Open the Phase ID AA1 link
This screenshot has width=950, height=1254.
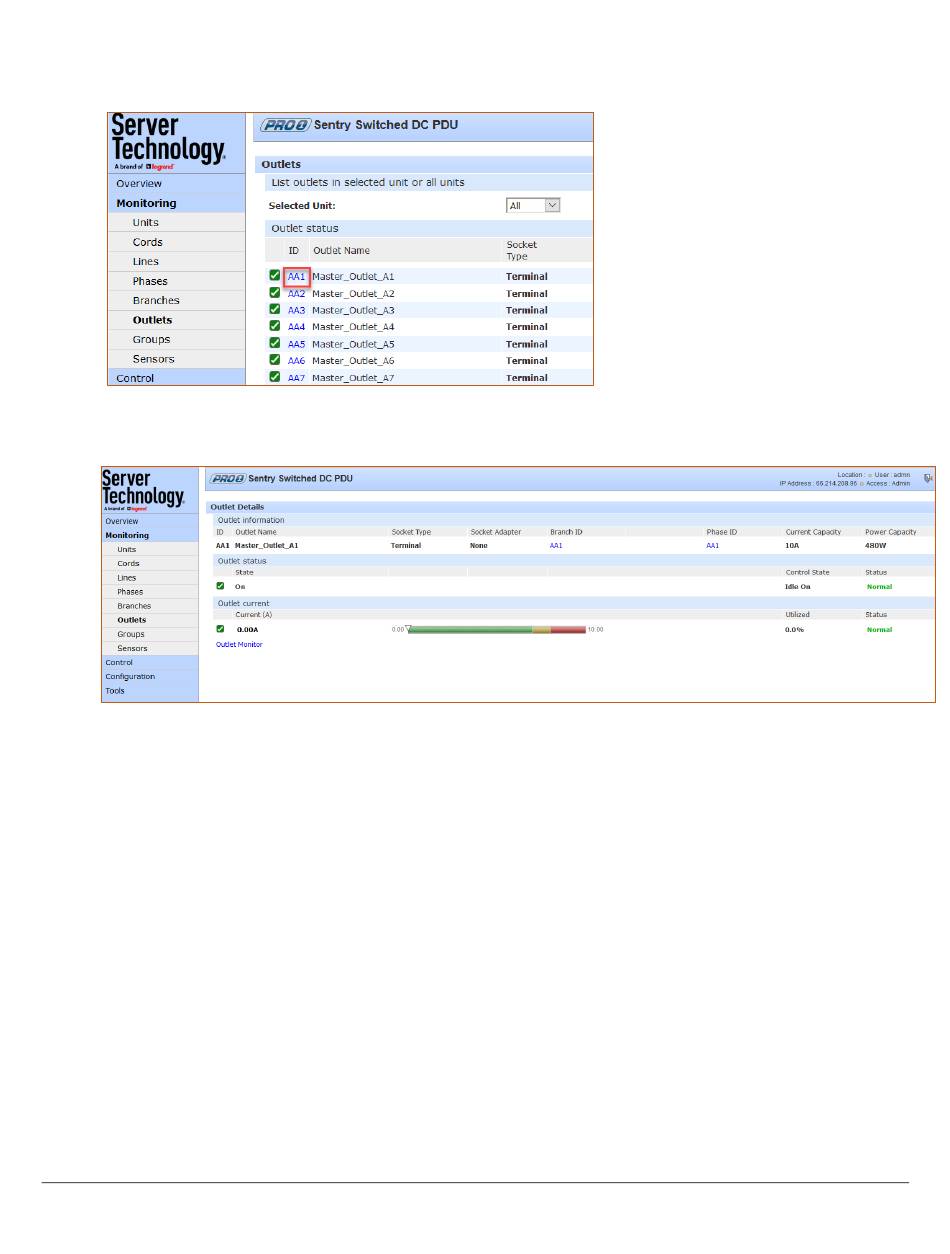[x=713, y=546]
